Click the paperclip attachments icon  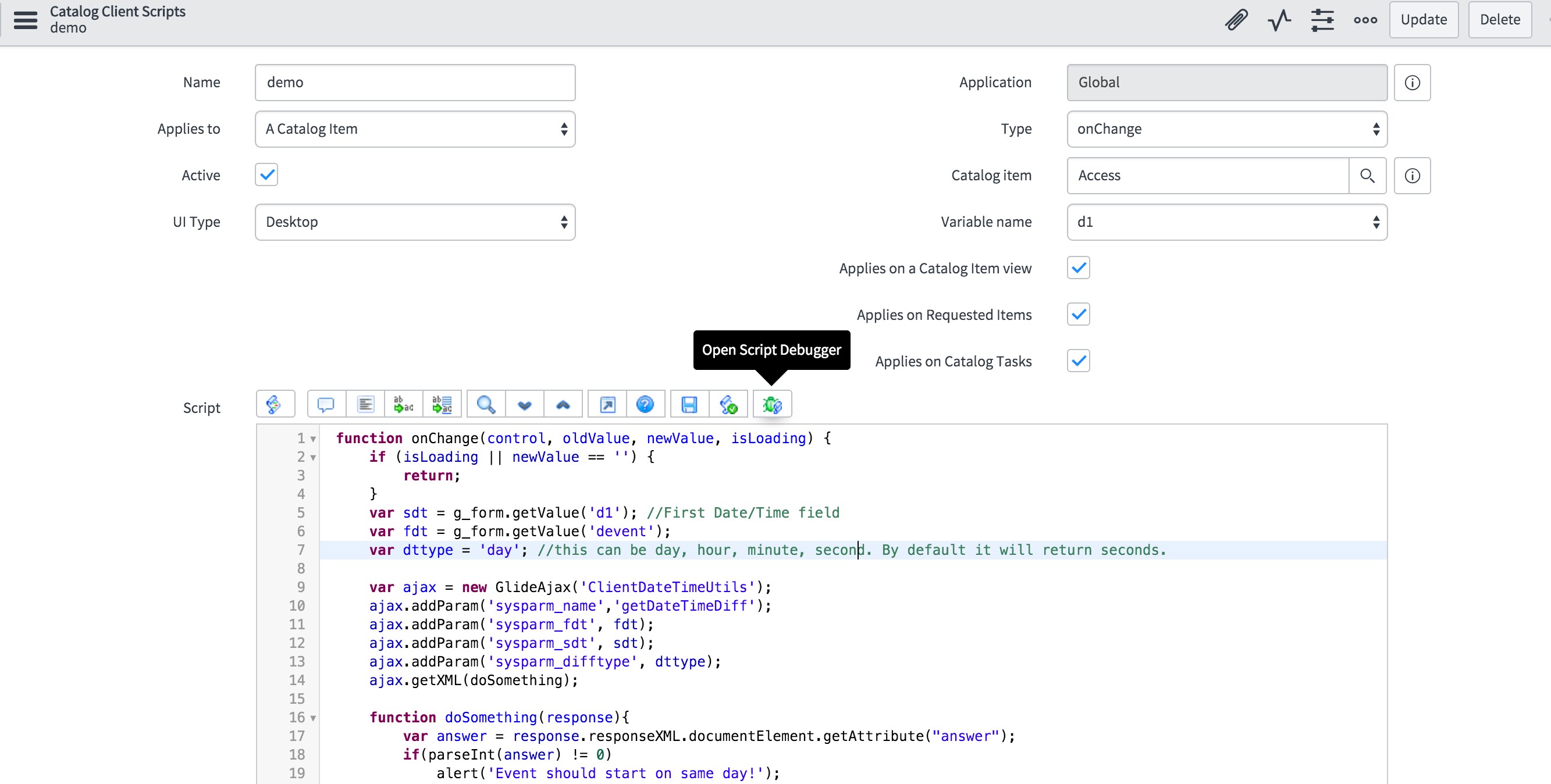[x=1236, y=20]
